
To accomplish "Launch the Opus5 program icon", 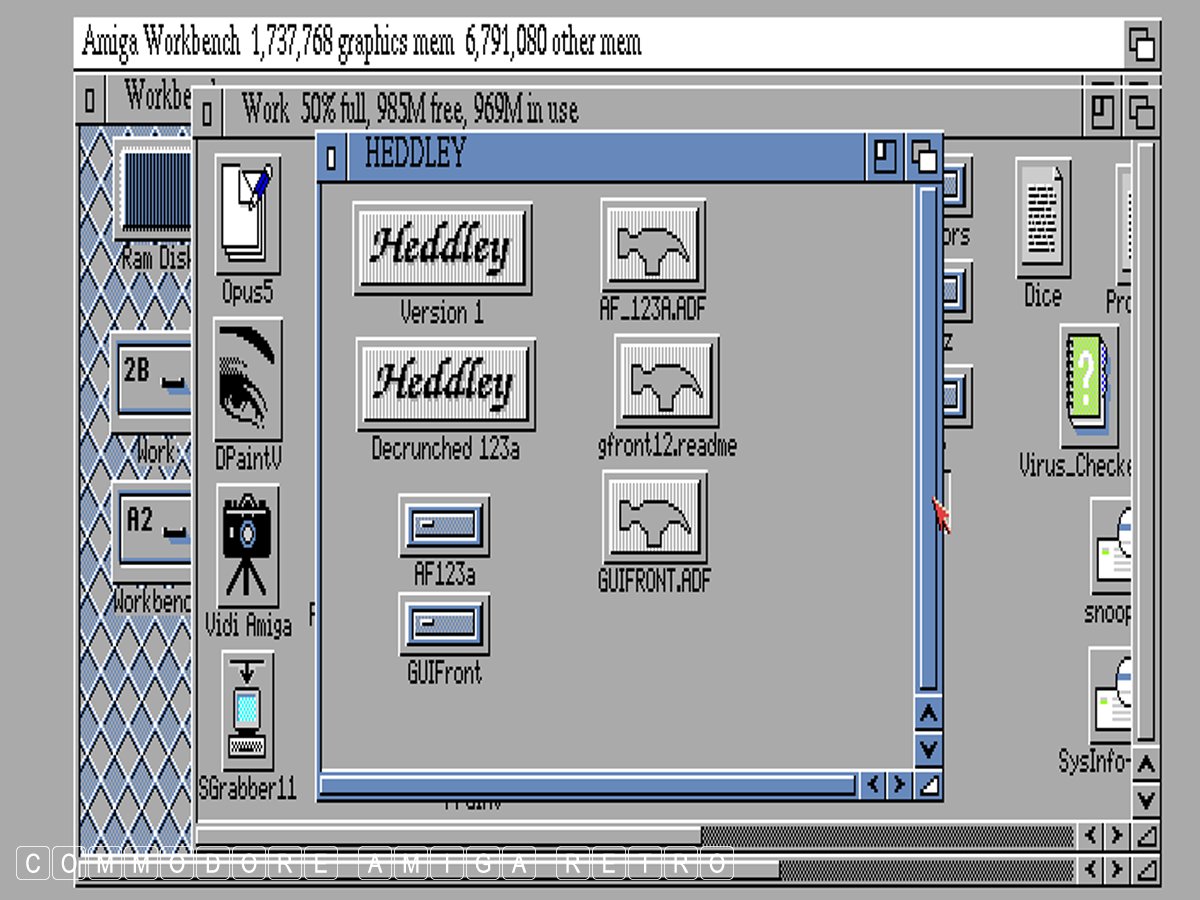I will coord(247,212).
